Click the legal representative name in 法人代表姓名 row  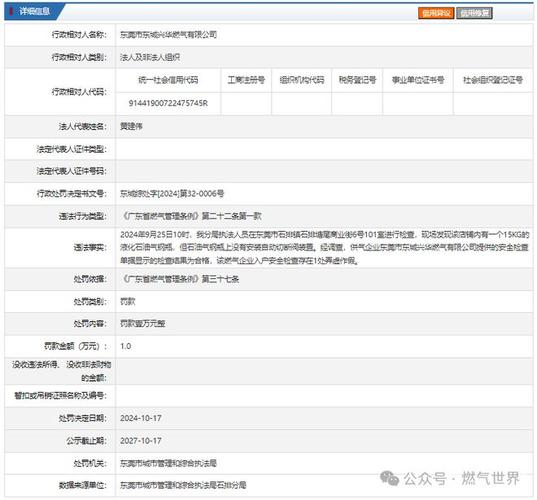(131, 126)
